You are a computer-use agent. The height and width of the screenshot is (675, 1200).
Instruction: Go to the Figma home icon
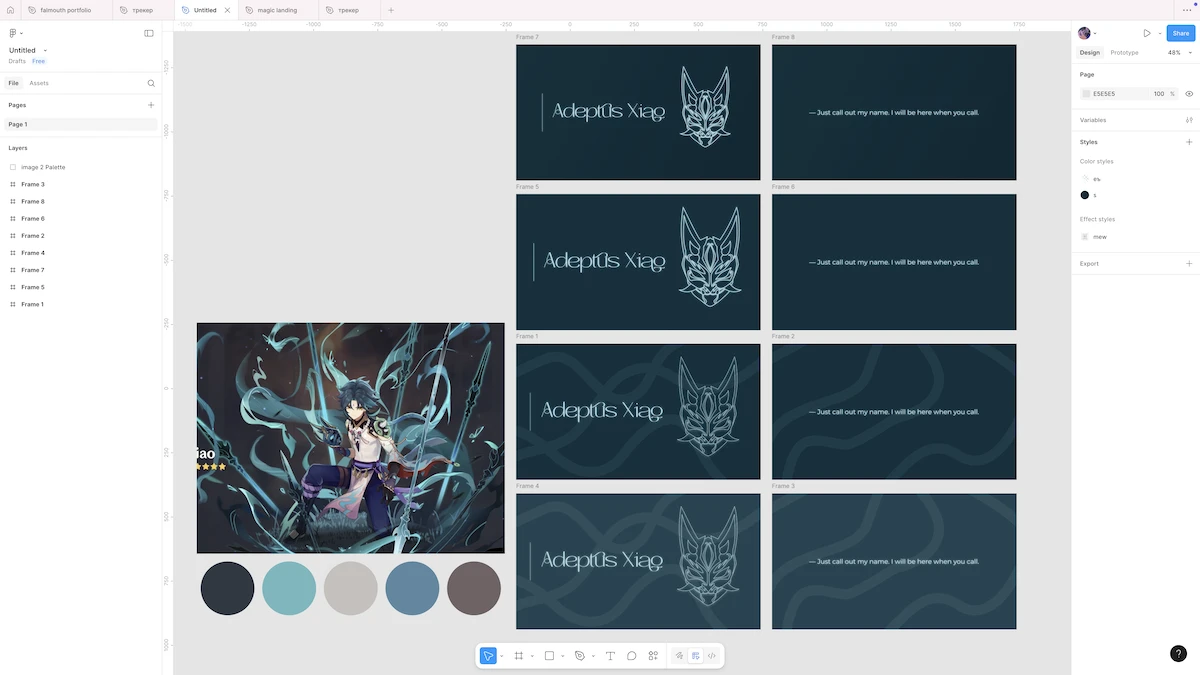click(10, 10)
